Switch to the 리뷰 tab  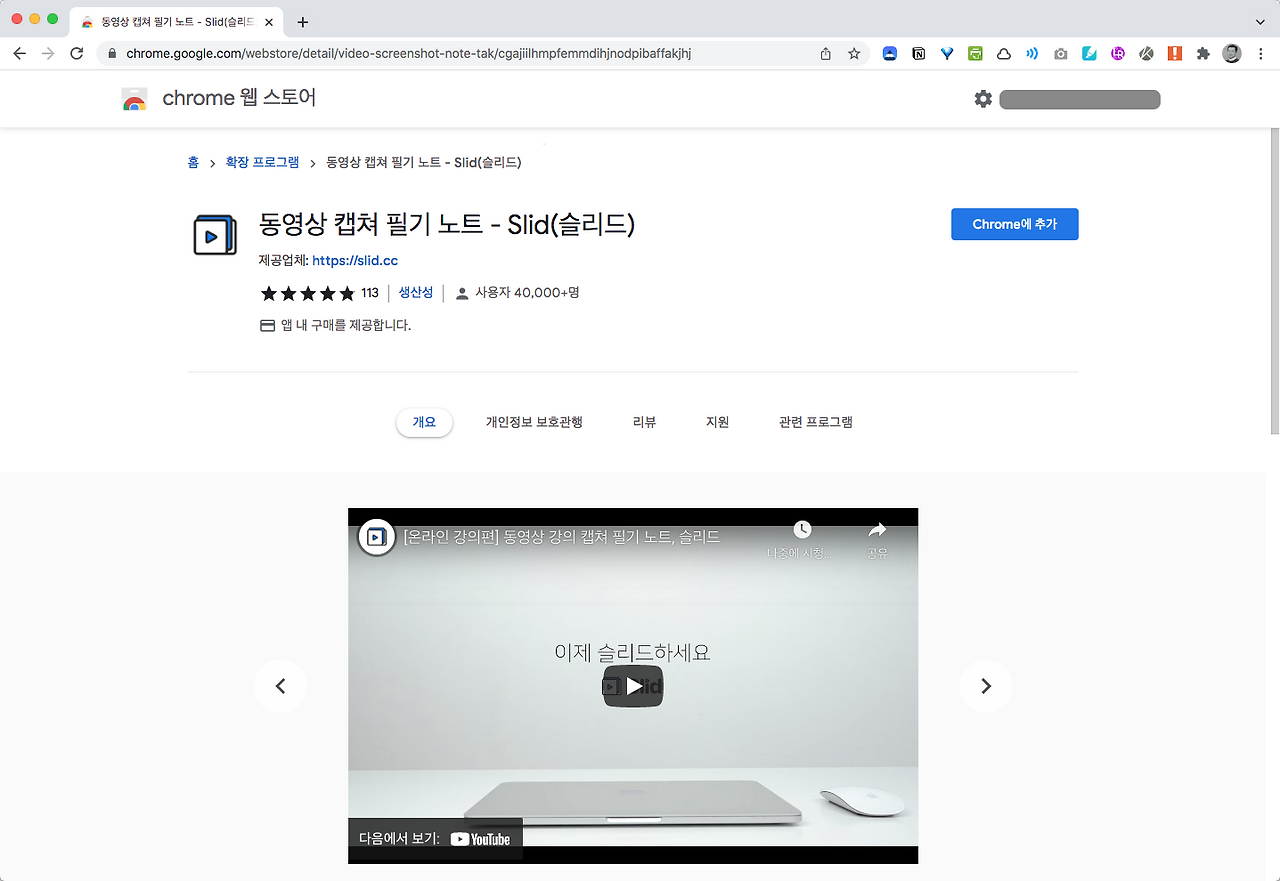(645, 422)
